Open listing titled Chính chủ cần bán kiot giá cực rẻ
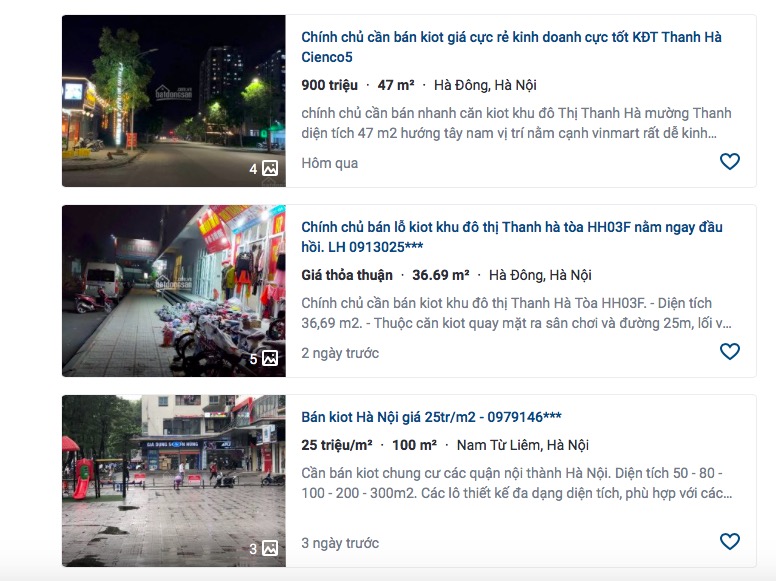Image resolution: width=776 pixels, height=581 pixels. click(x=511, y=47)
